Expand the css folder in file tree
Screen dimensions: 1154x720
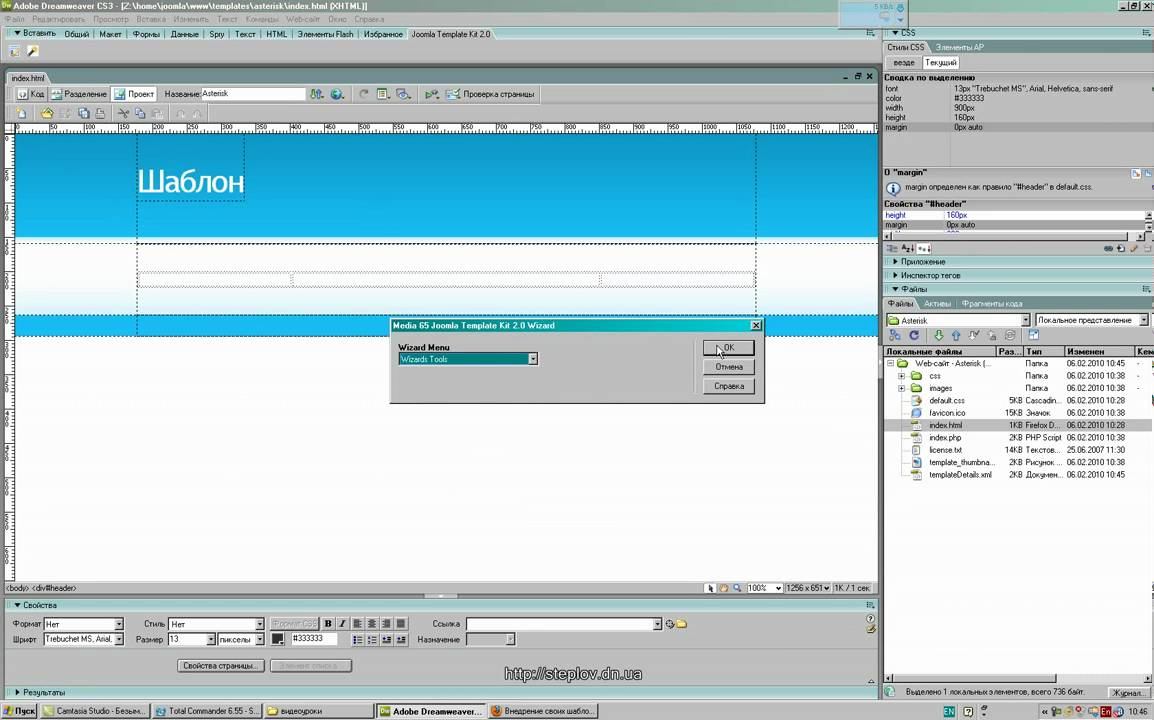[x=902, y=376]
